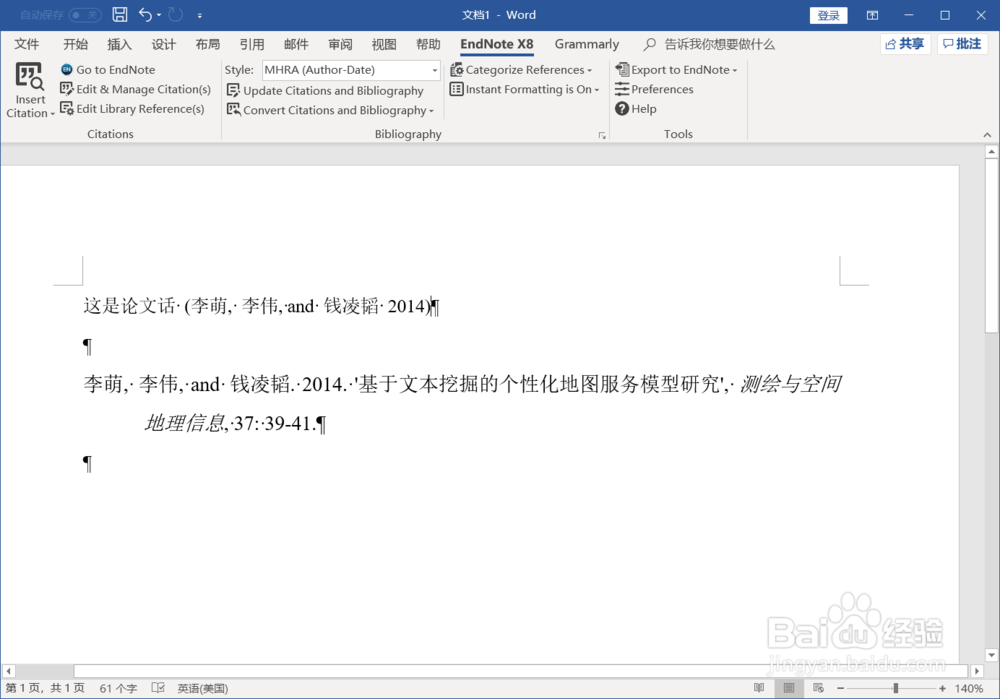This screenshot has width=1000, height=699.
Task: Click the Undo icon
Action: (x=145, y=15)
